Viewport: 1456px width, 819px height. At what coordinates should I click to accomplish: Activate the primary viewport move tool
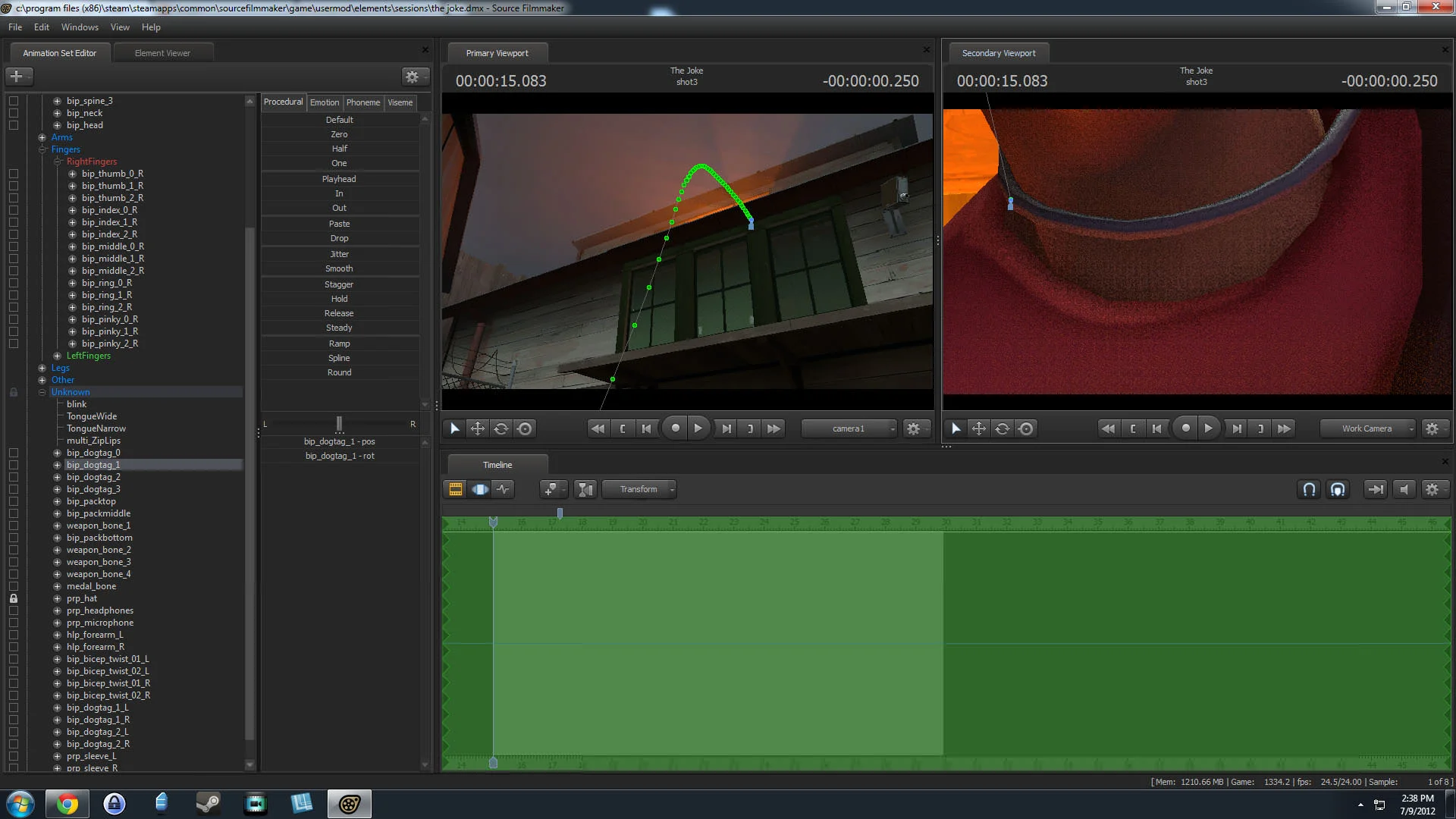pos(478,428)
